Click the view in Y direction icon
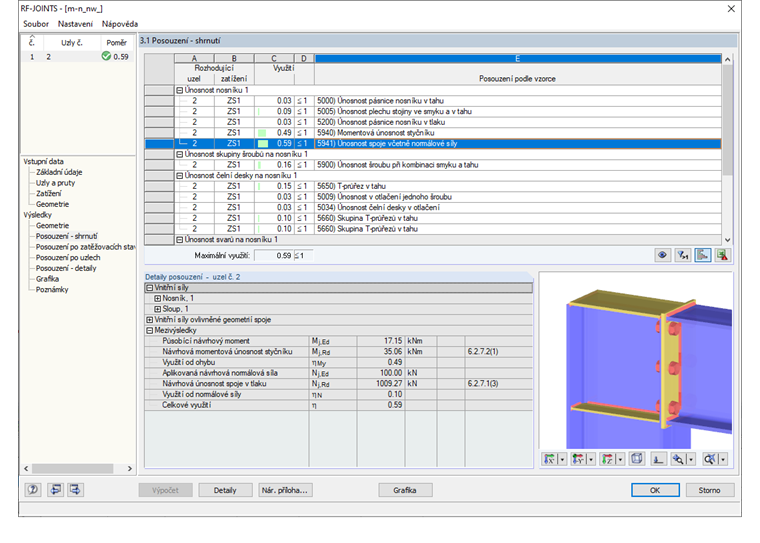 578,459
